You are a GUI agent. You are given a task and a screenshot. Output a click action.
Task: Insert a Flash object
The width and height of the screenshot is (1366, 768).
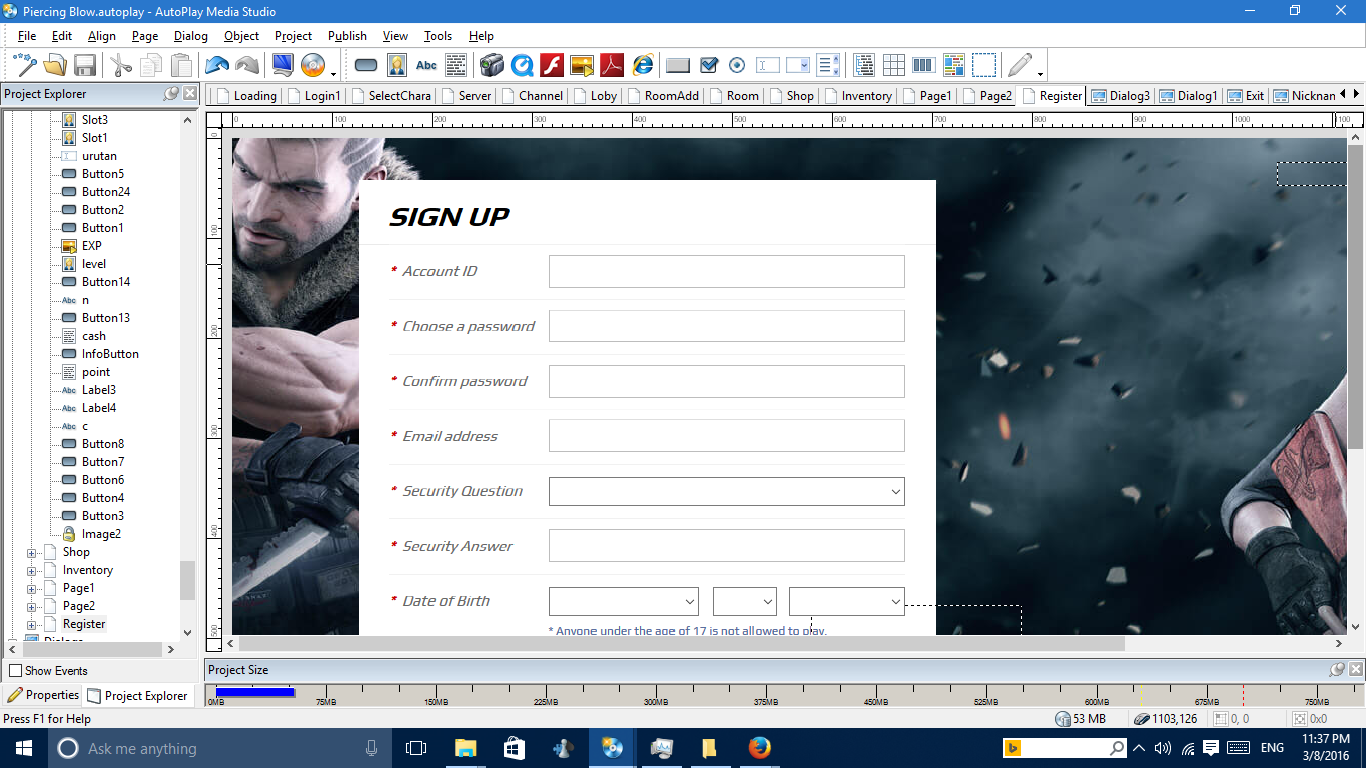pyautogui.click(x=552, y=66)
